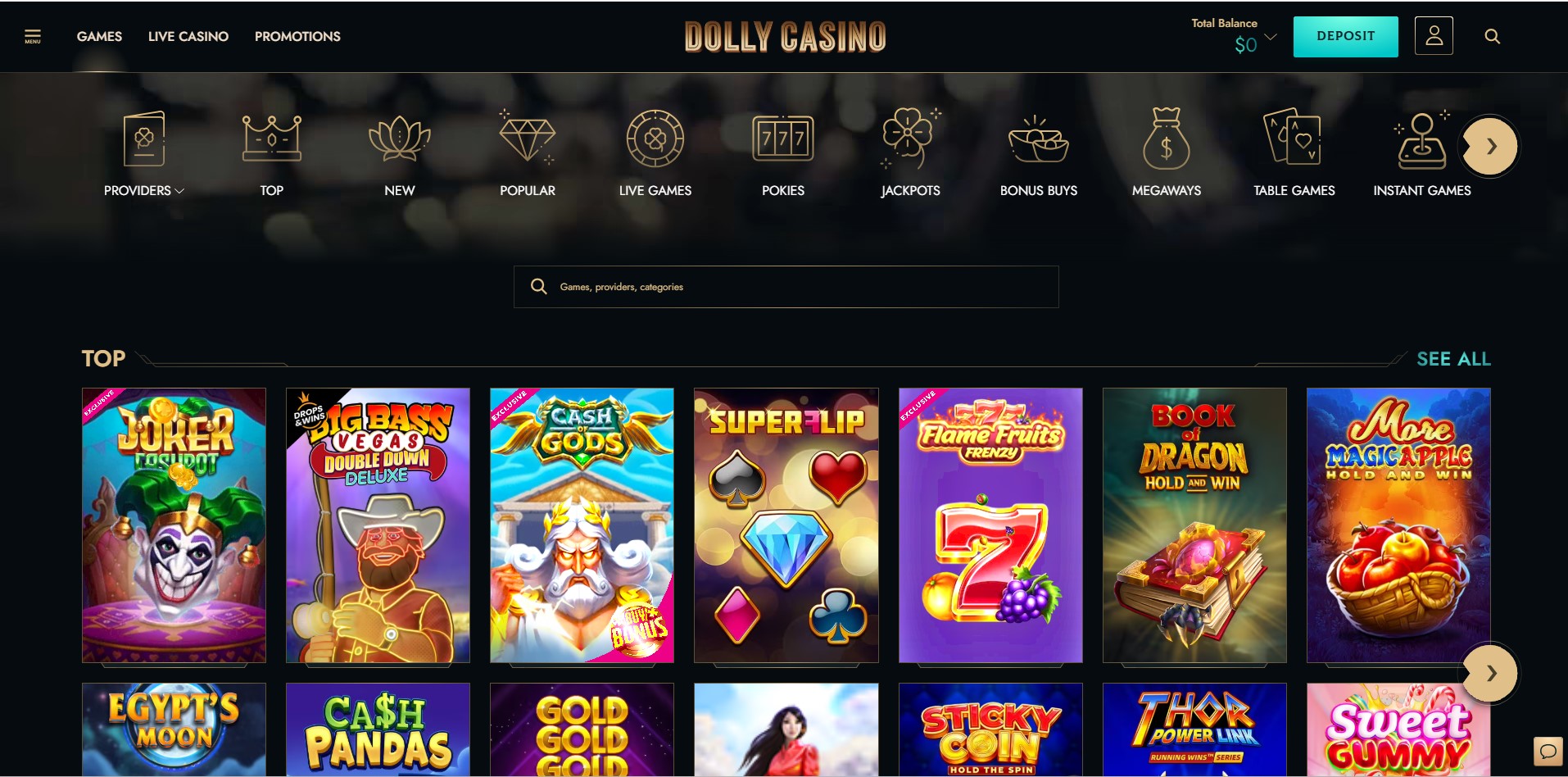The image size is (1568, 777).
Task: Open See All top games link
Action: [1453, 359]
